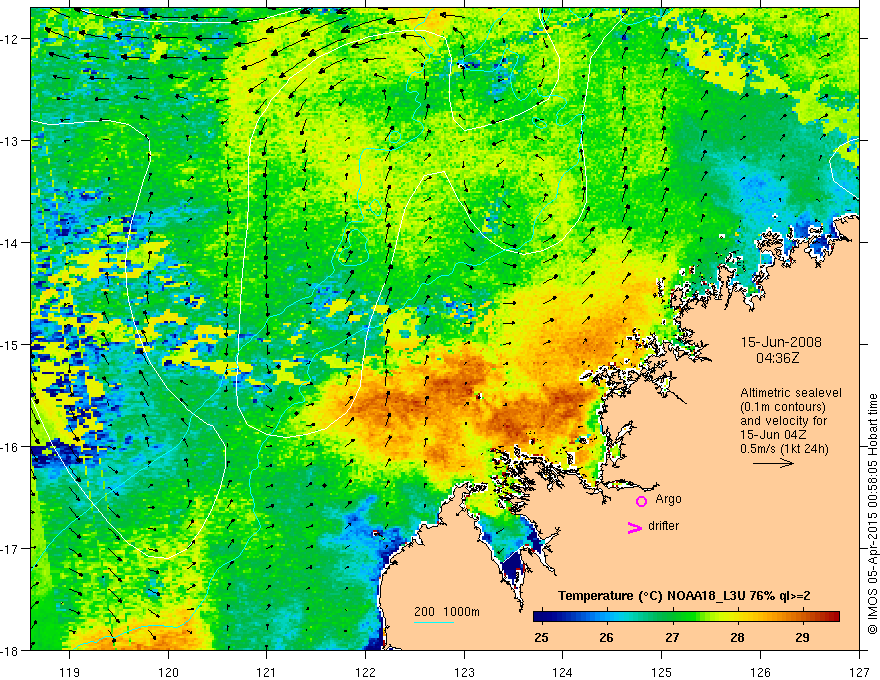
Task: Click longitude axis label '126'
Action: (x=760, y=672)
